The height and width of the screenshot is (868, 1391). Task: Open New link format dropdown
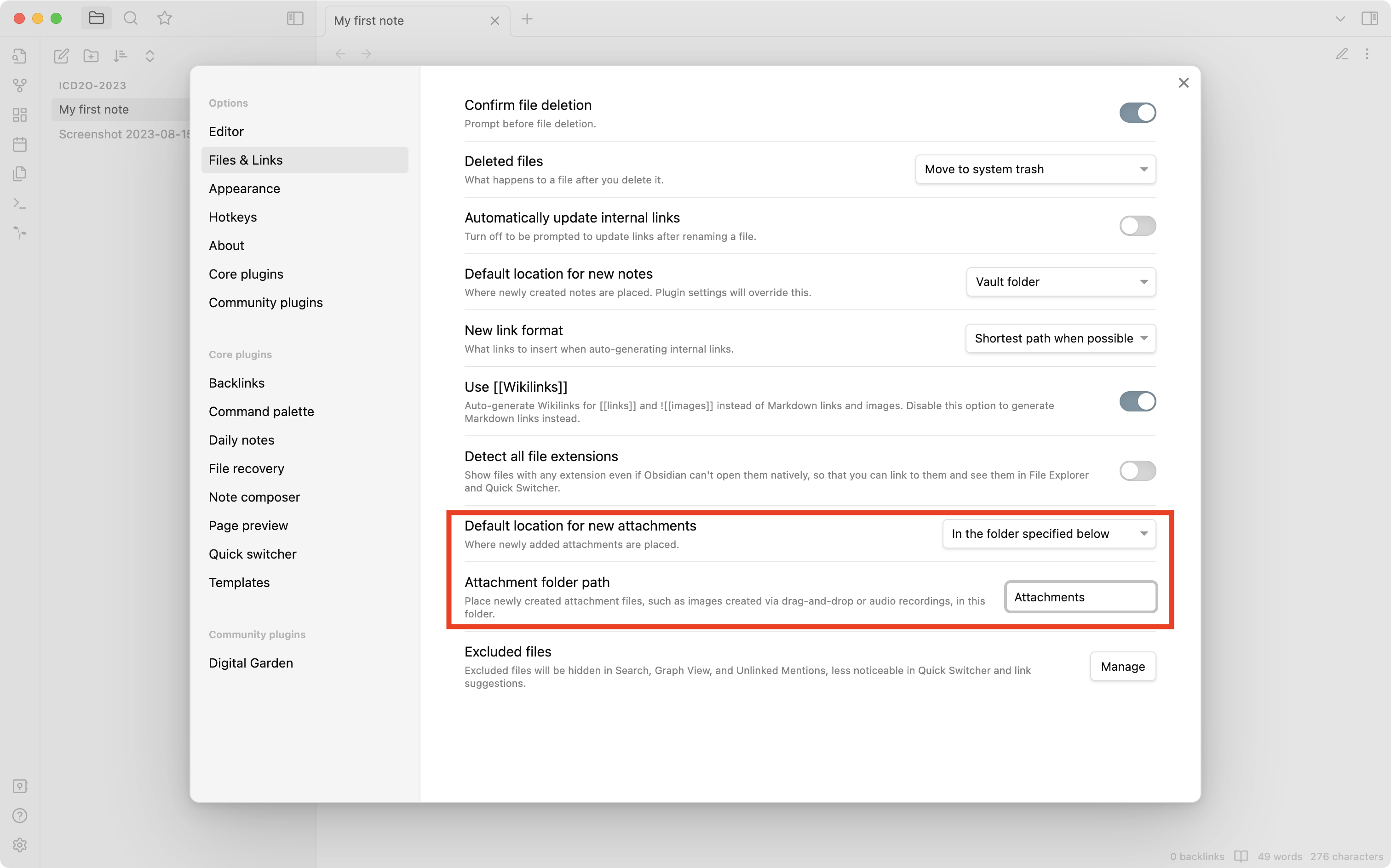pyautogui.click(x=1060, y=338)
